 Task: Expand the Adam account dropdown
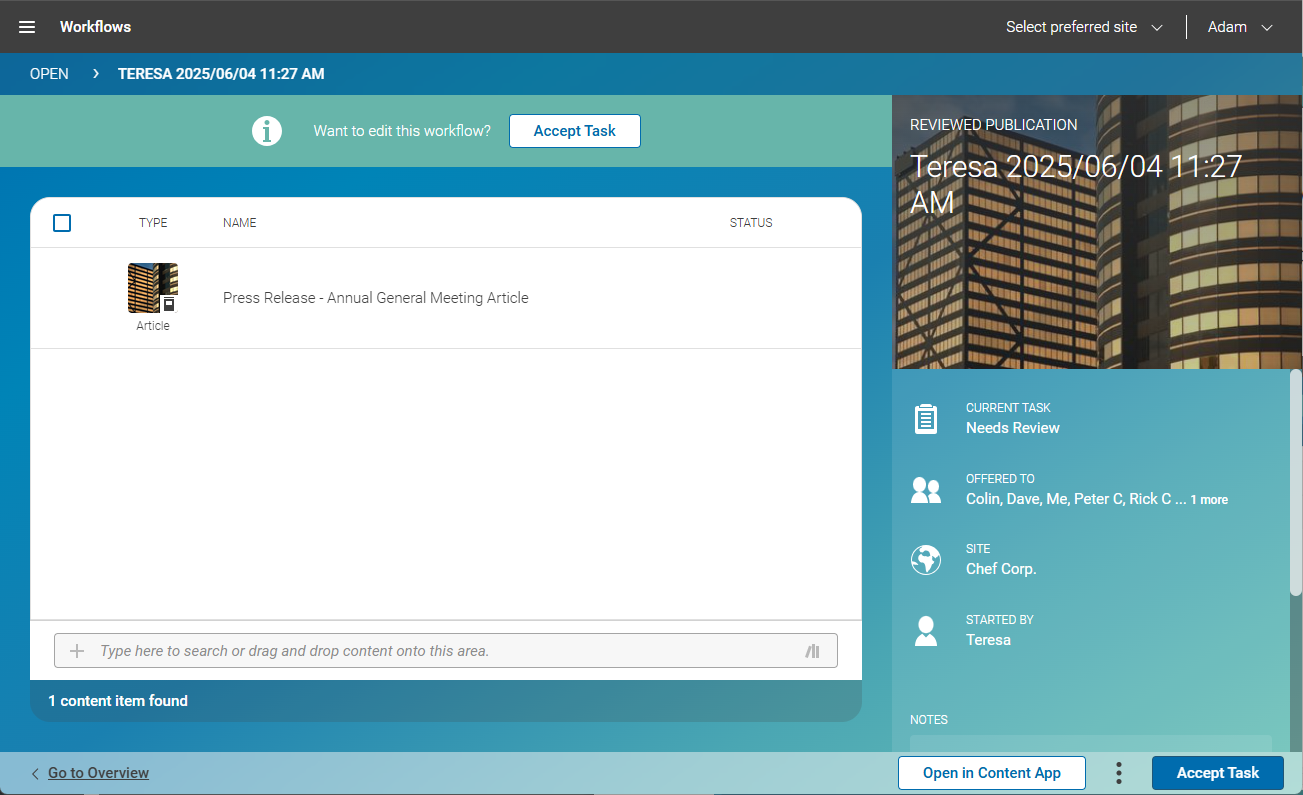tap(1239, 27)
